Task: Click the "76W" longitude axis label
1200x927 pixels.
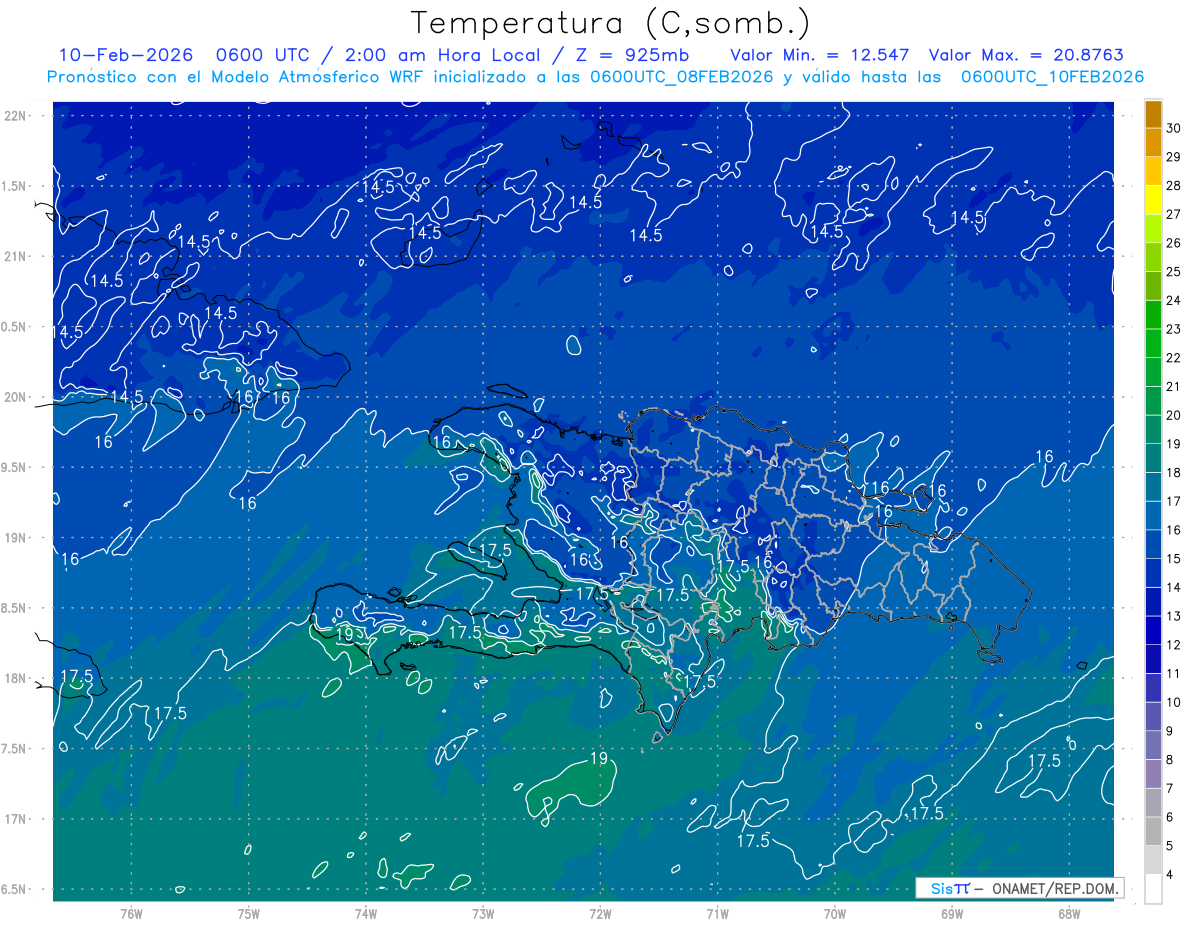Action: pos(131,914)
